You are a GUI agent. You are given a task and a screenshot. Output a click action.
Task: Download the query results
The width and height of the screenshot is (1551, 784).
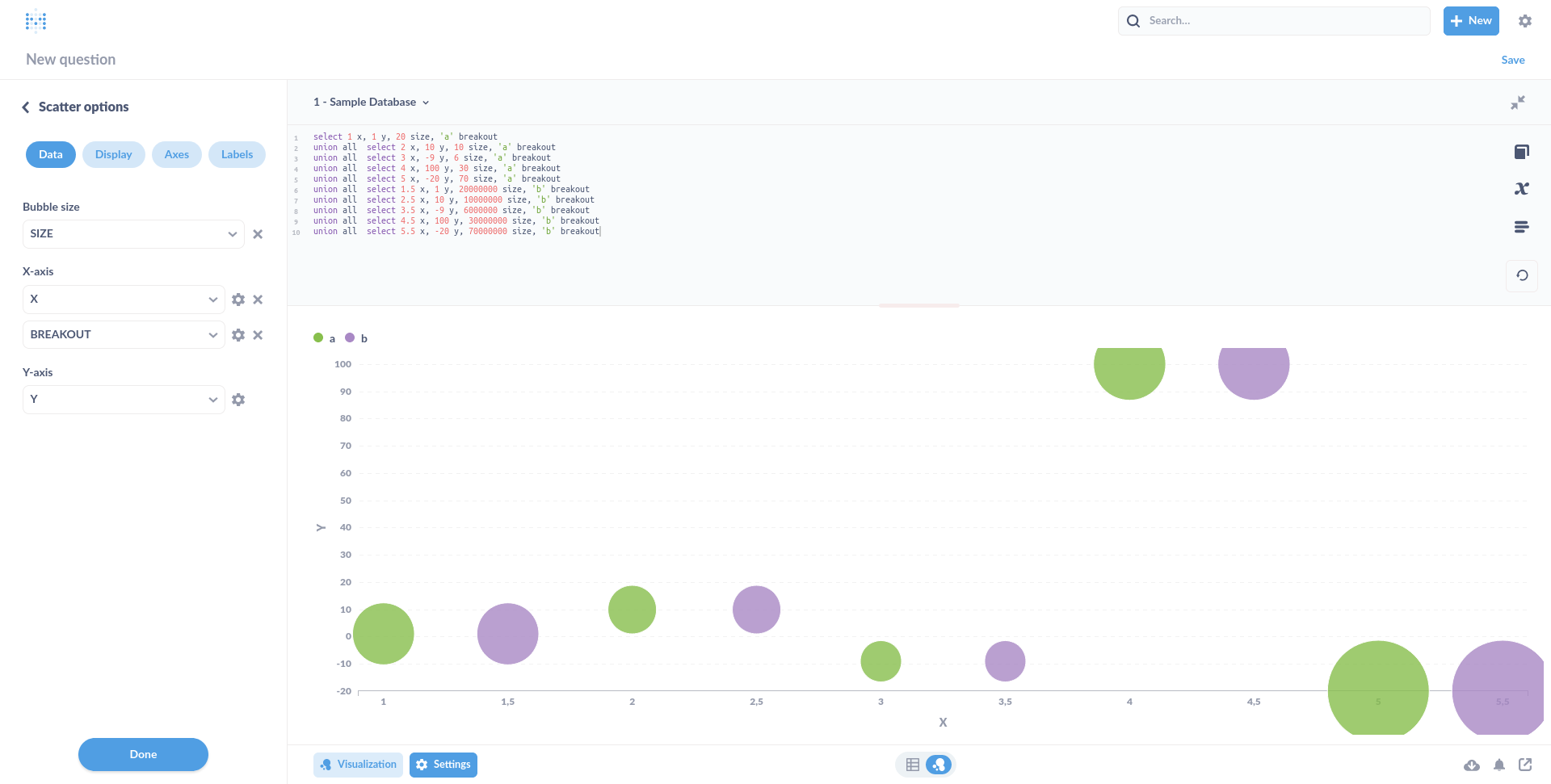(x=1473, y=765)
